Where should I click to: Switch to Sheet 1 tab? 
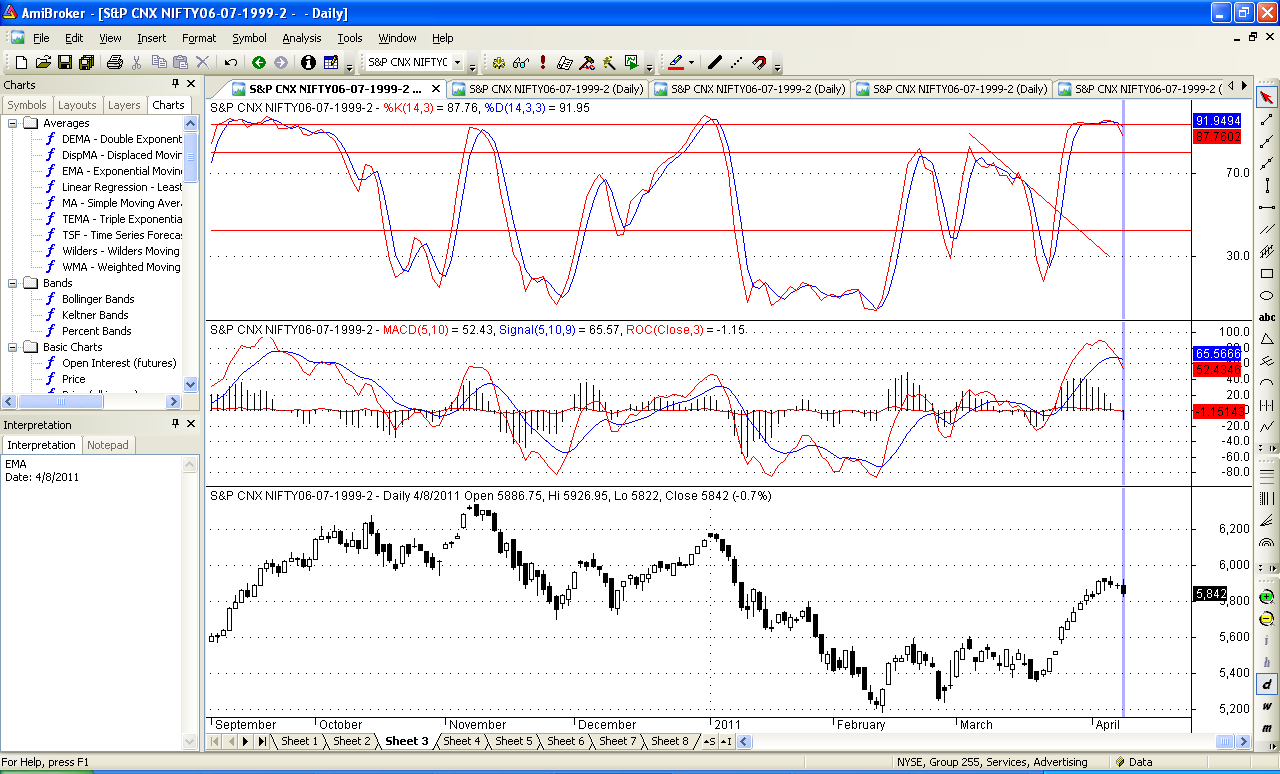click(x=299, y=741)
